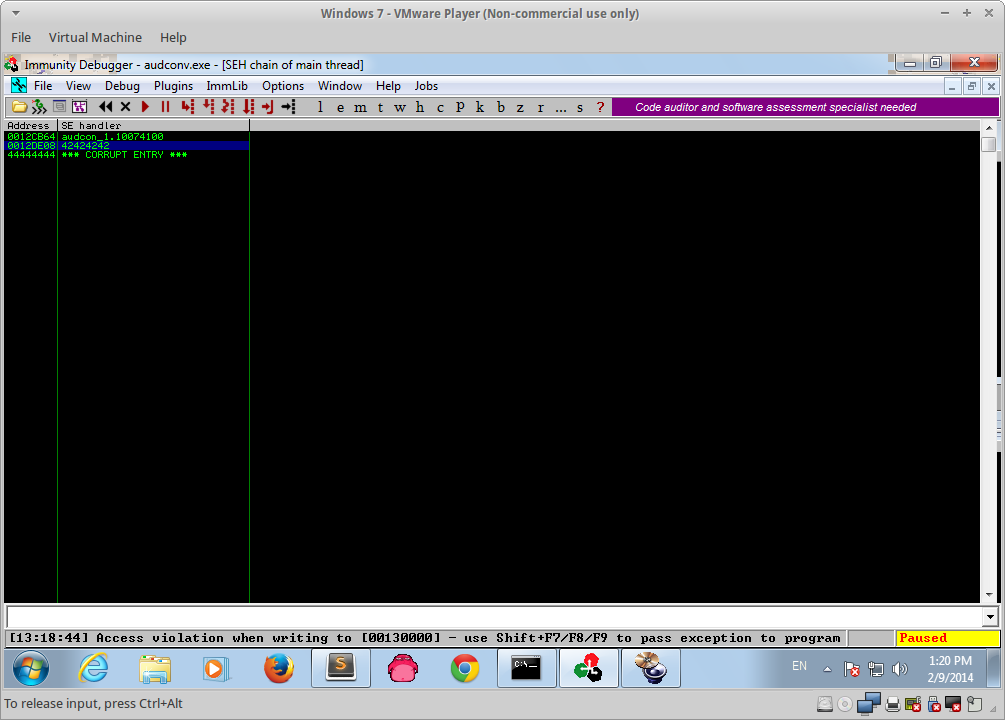Show the Log window via 'l' button
Screen dimensions: 1005x720
[320, 107]
